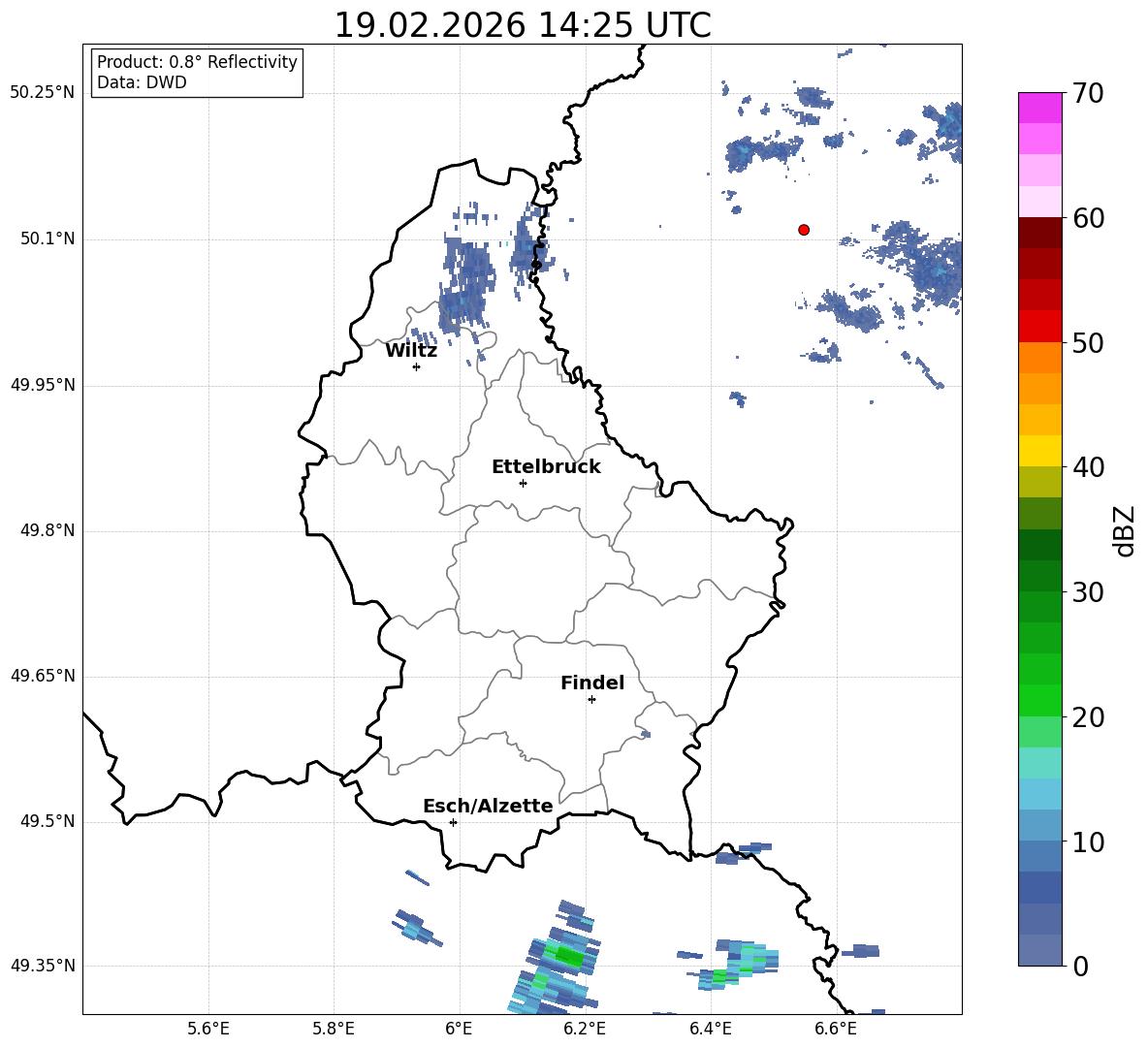Click the yellow colorbar segment at 40
The height and width of the screenshot is (1048, 1148).
click(1039, 451)
